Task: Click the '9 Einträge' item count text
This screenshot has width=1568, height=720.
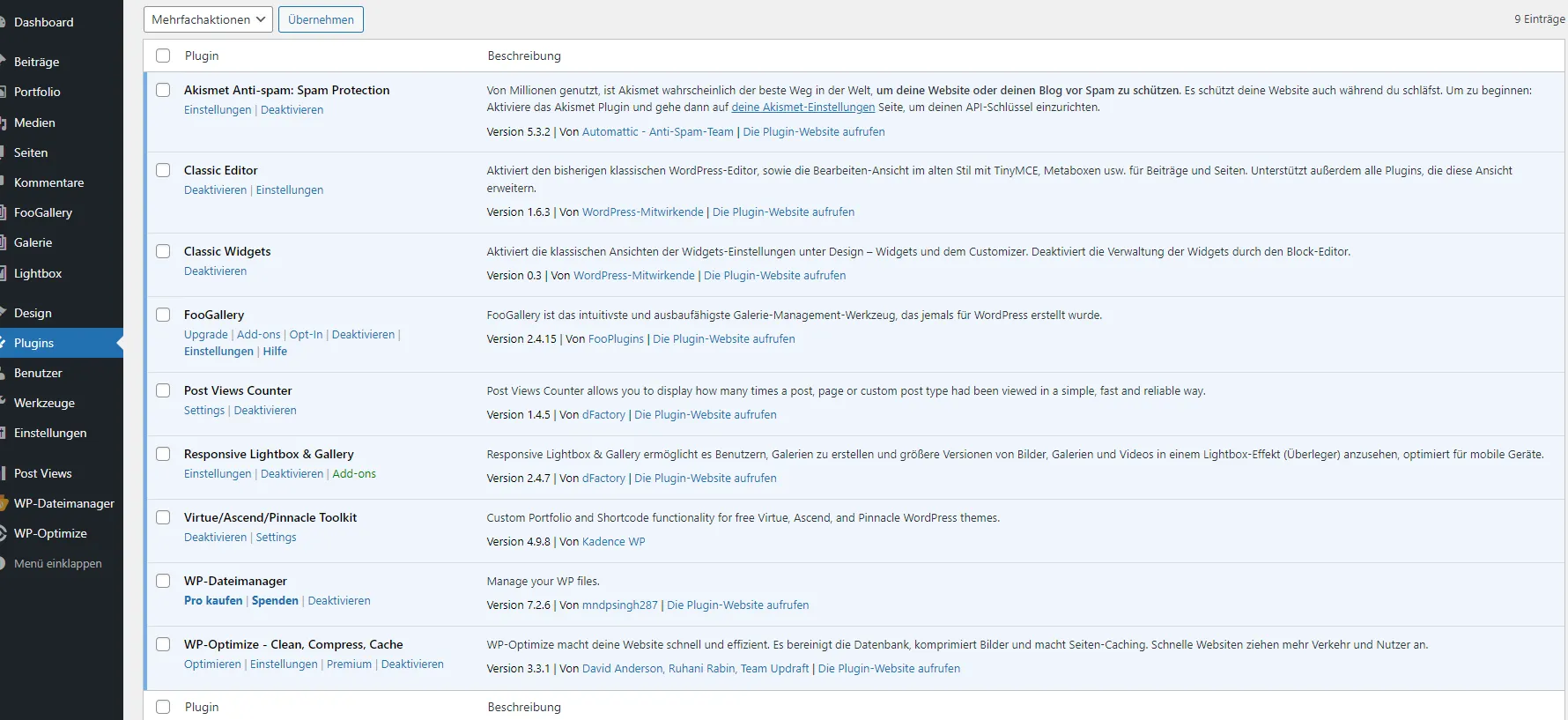Action: tap(1539, 19)
